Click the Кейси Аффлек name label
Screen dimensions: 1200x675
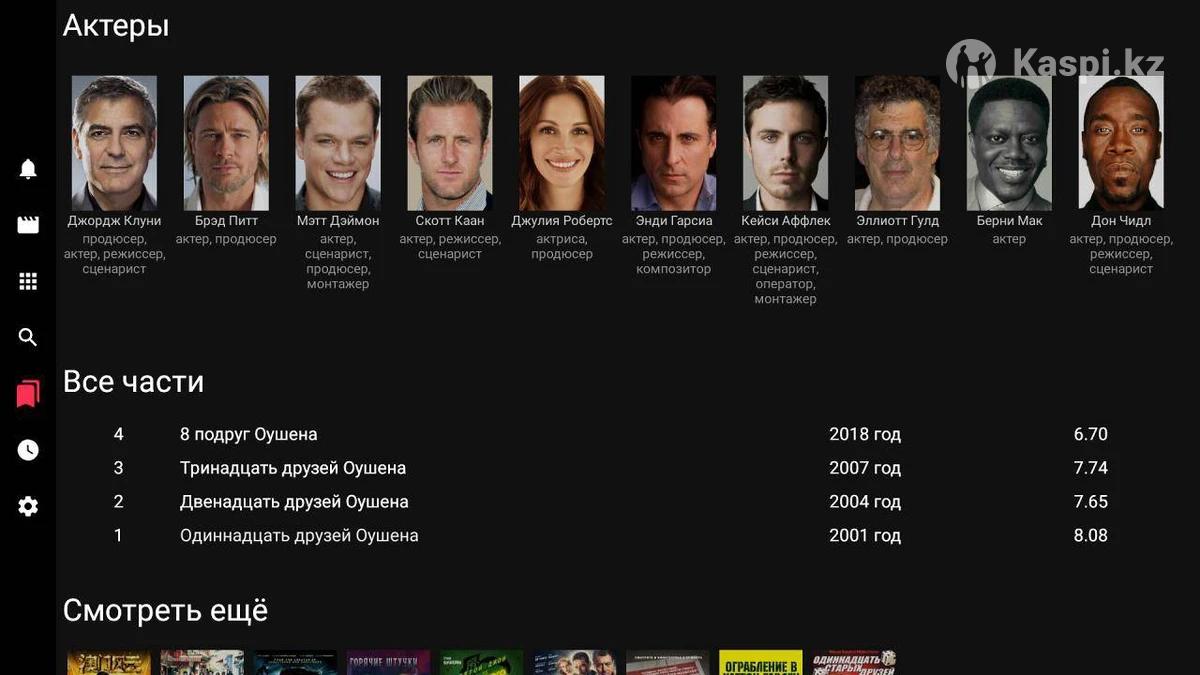coord(785,221)
